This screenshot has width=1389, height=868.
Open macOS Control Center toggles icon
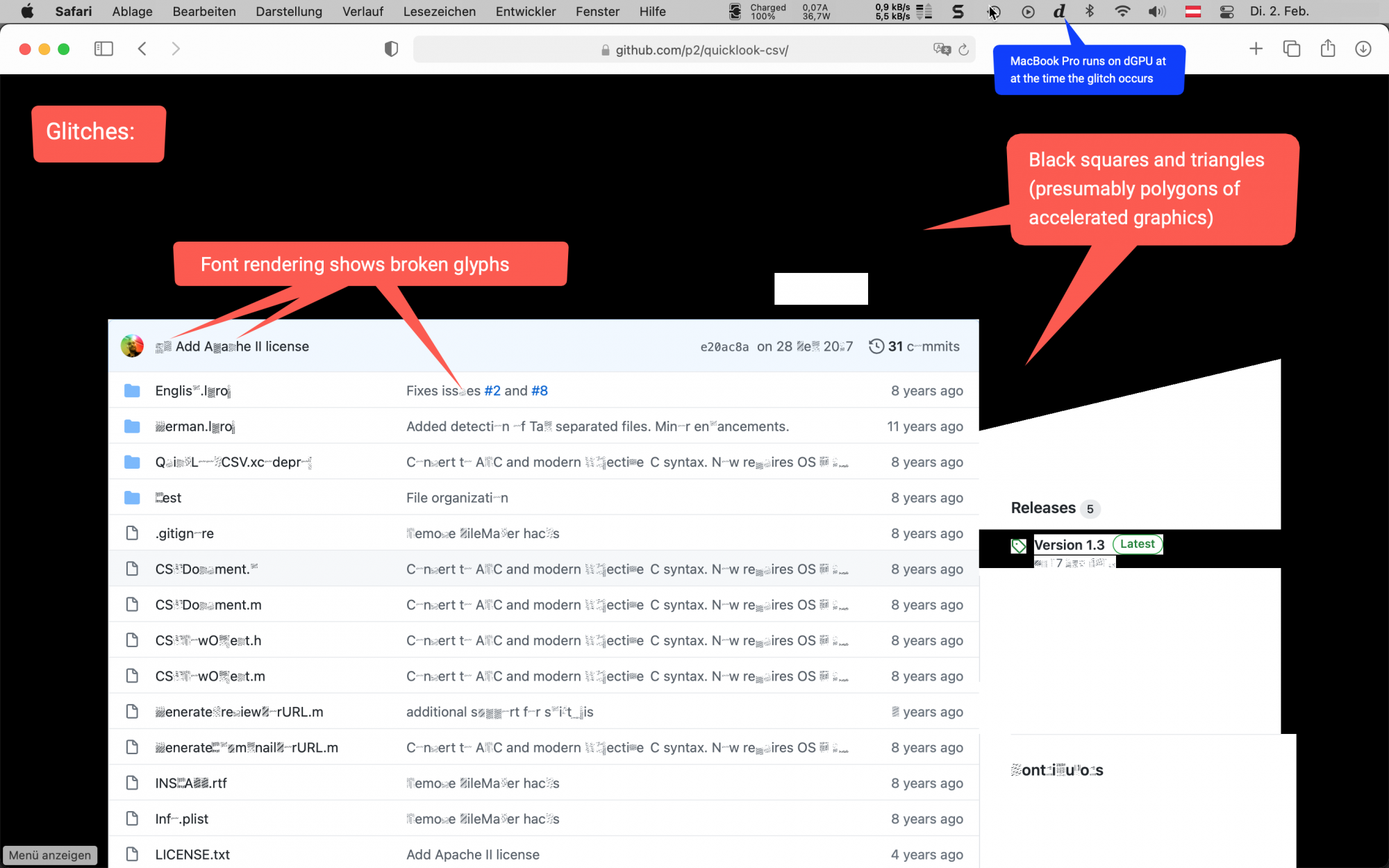click(x=1226, y=11)
